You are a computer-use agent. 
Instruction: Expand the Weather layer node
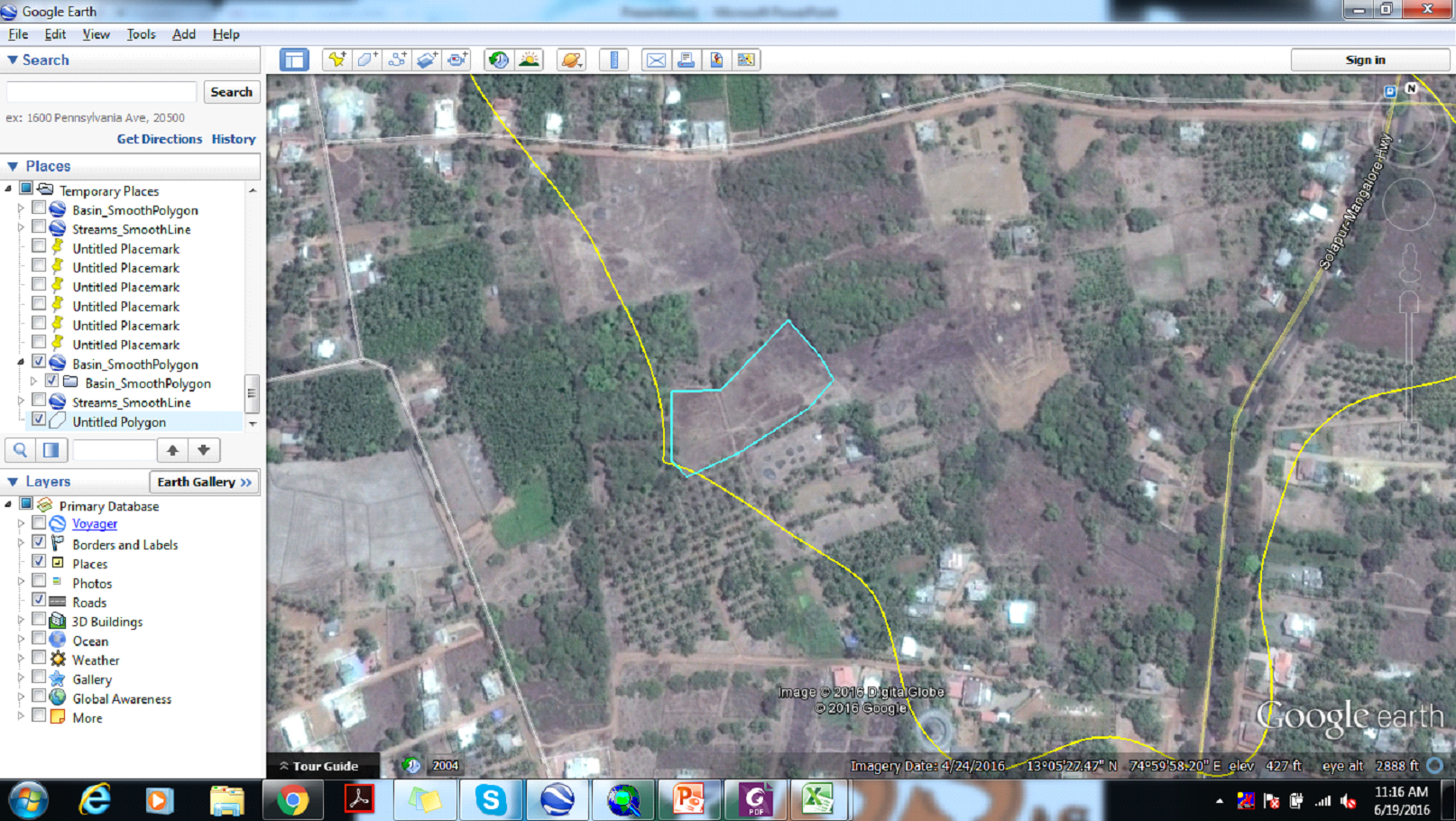(x=22, y=660)
